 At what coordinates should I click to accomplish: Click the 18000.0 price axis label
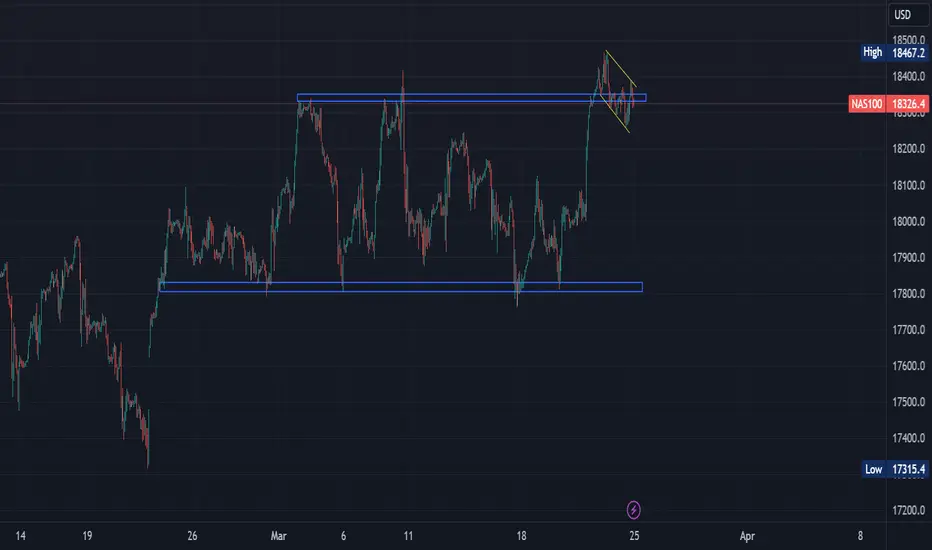tap(909, 221)
